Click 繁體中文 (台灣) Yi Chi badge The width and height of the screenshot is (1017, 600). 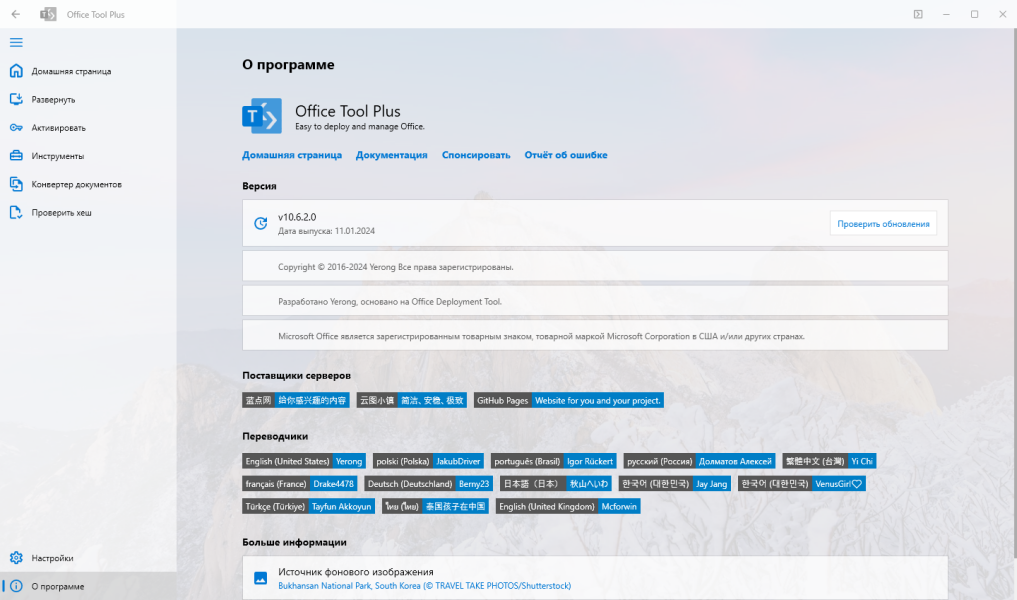(829, 461)
